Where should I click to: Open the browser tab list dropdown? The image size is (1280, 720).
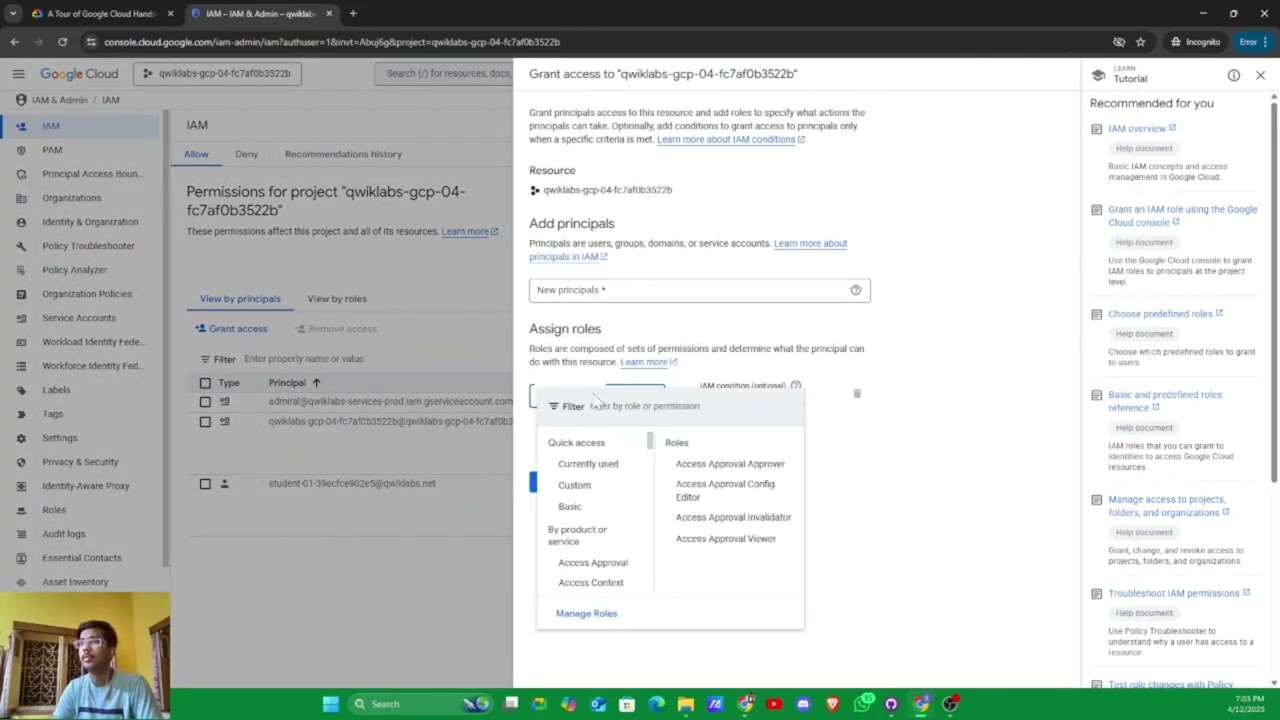click(x=13, y=14)
